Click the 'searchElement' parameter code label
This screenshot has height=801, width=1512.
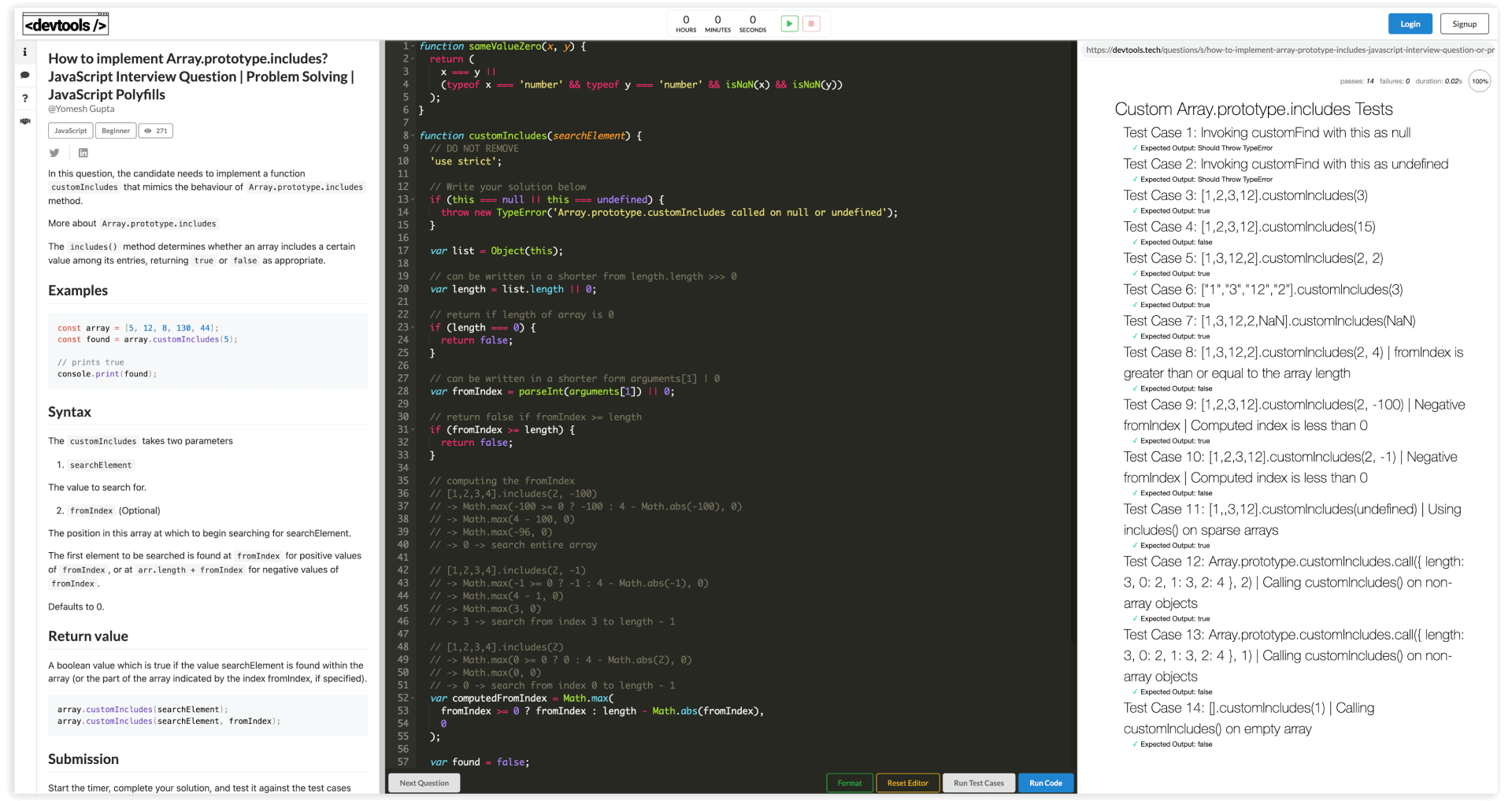pyautogui.click(x=101, y=465)
